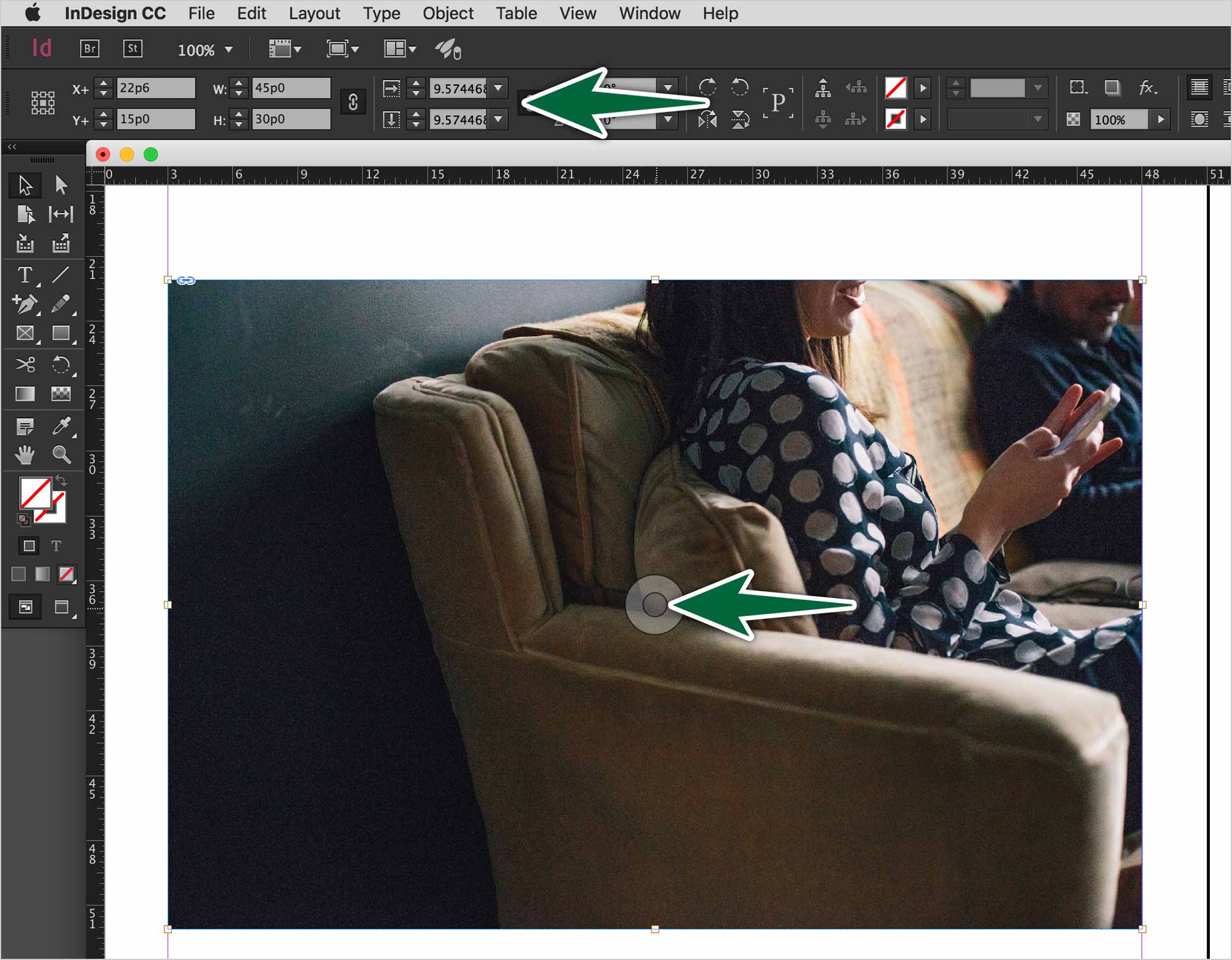Viewport: 1232px width, 960px height.
Task: Click the Height field 30p0
Action: (x=291, y=119)
